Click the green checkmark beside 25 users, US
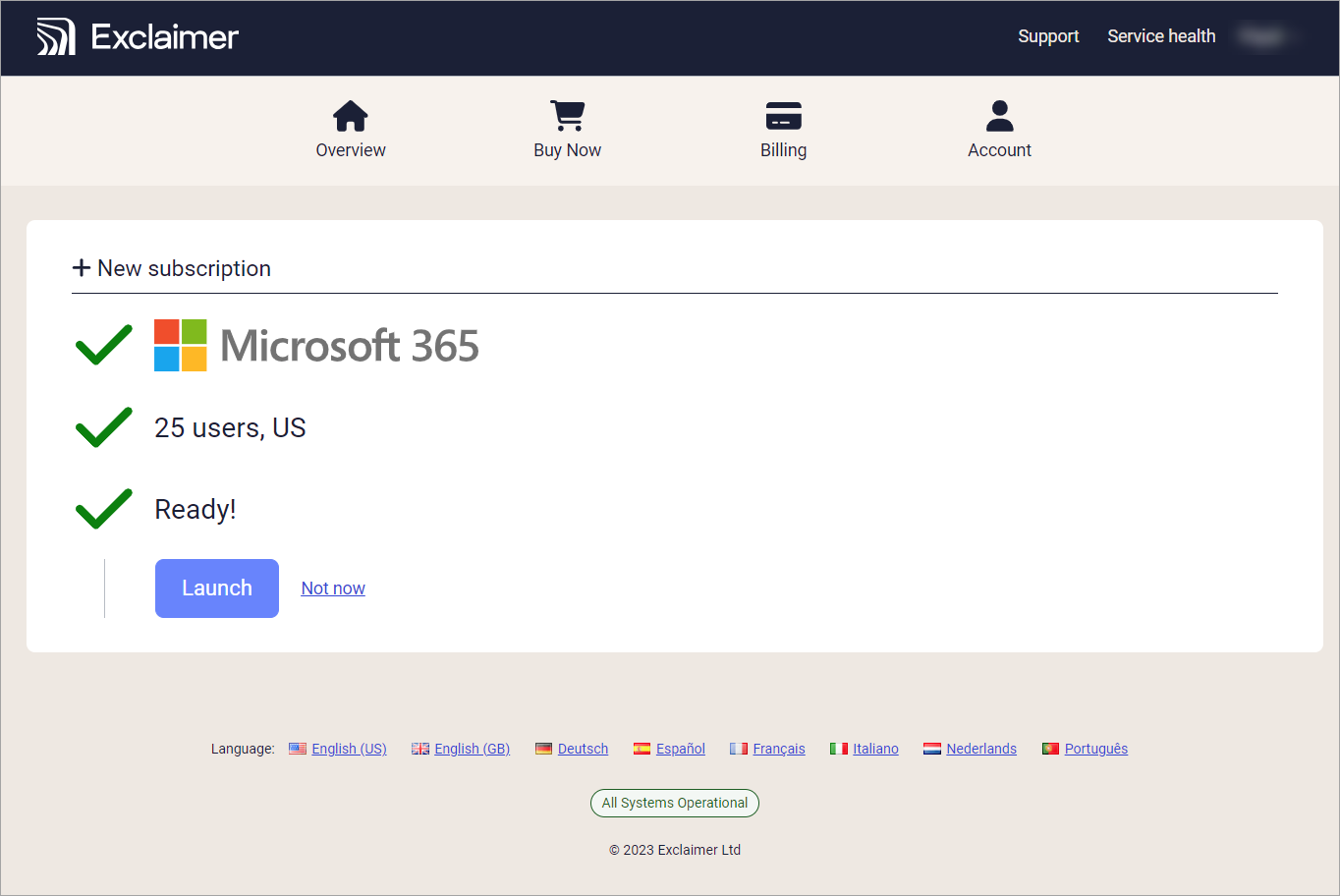This screenshot has height=896, width=1340. [x=104, y=427]
